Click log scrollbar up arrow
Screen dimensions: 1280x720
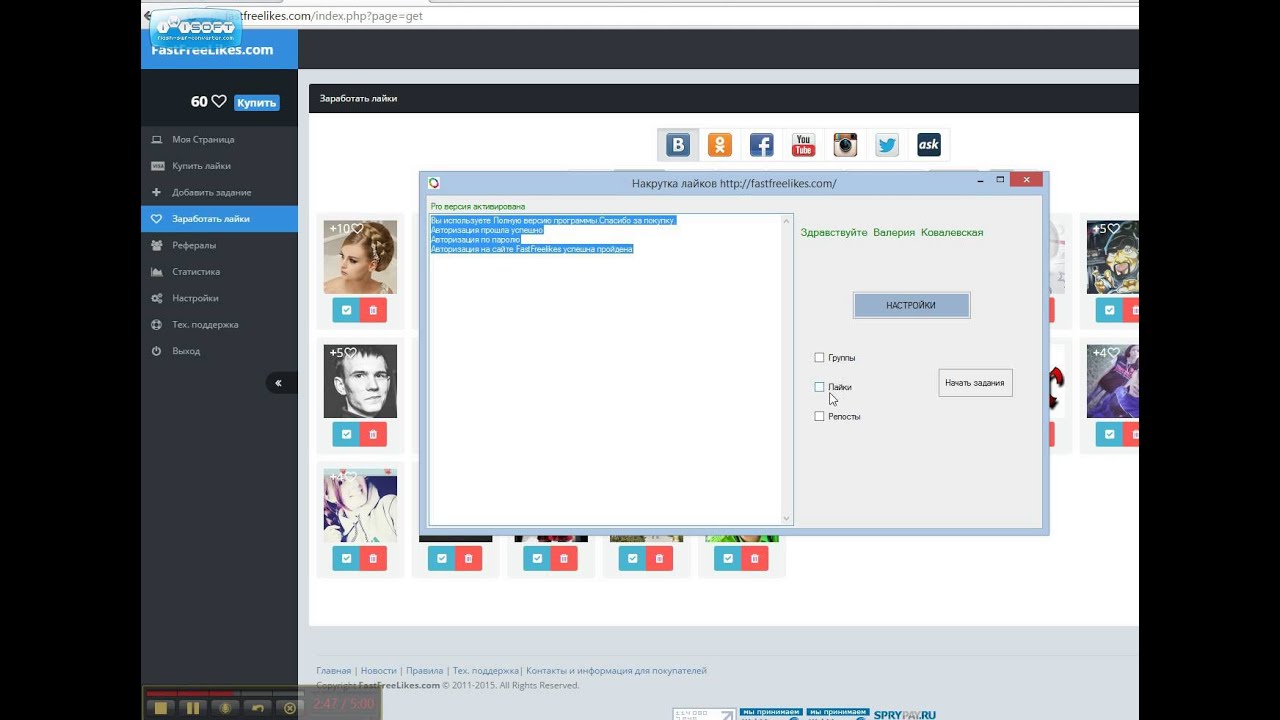coord(786,221)
